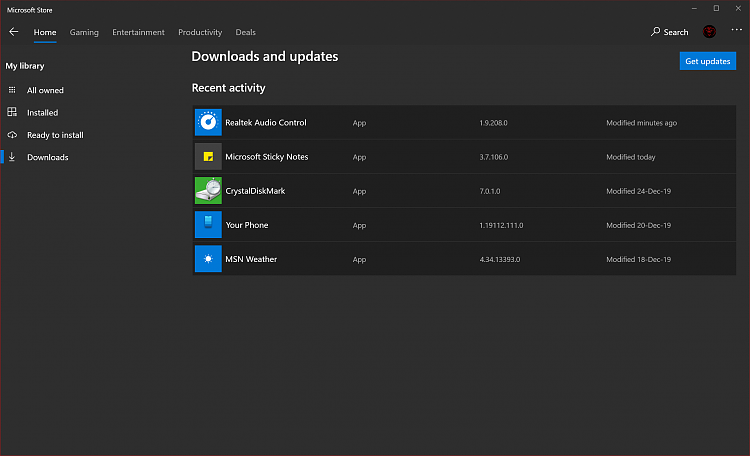Click the Downloads and updates title
750x456 pixels.
click(x=265, y=56)
